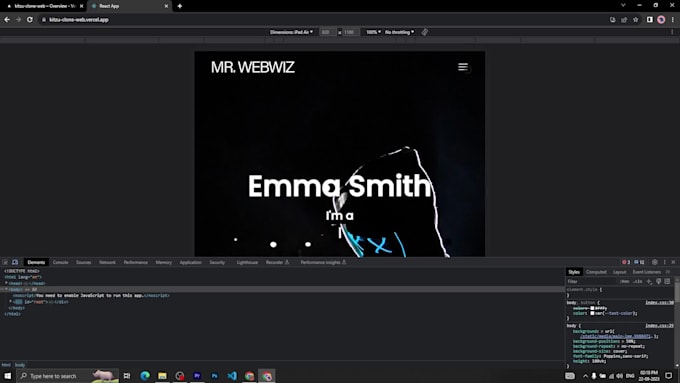The image size is (680, 383).
Task: Open the Lighthouse tab
Action: click(247, 262)
